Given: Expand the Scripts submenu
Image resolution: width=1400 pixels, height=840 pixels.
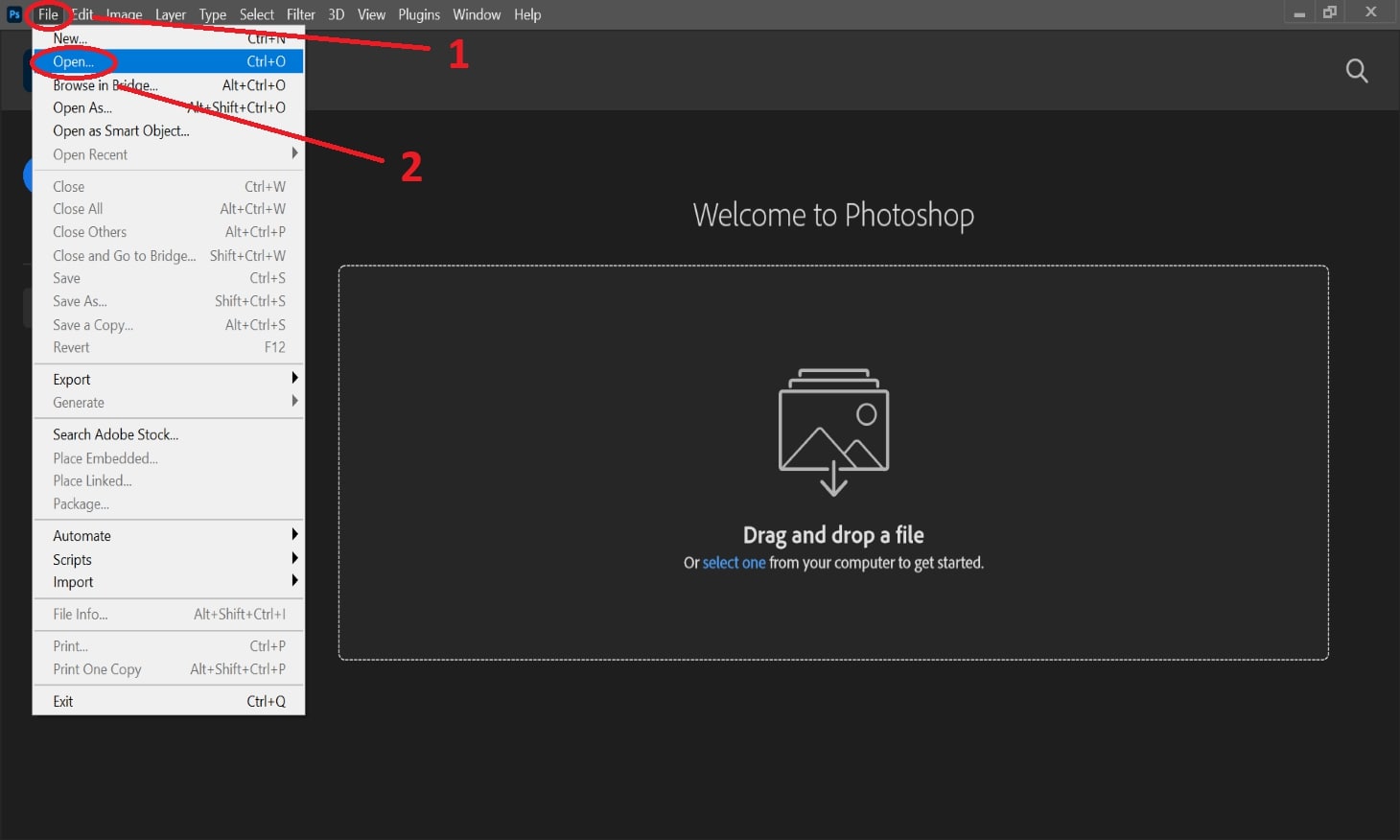Looking at the screenshot, I should coord(169,559).
